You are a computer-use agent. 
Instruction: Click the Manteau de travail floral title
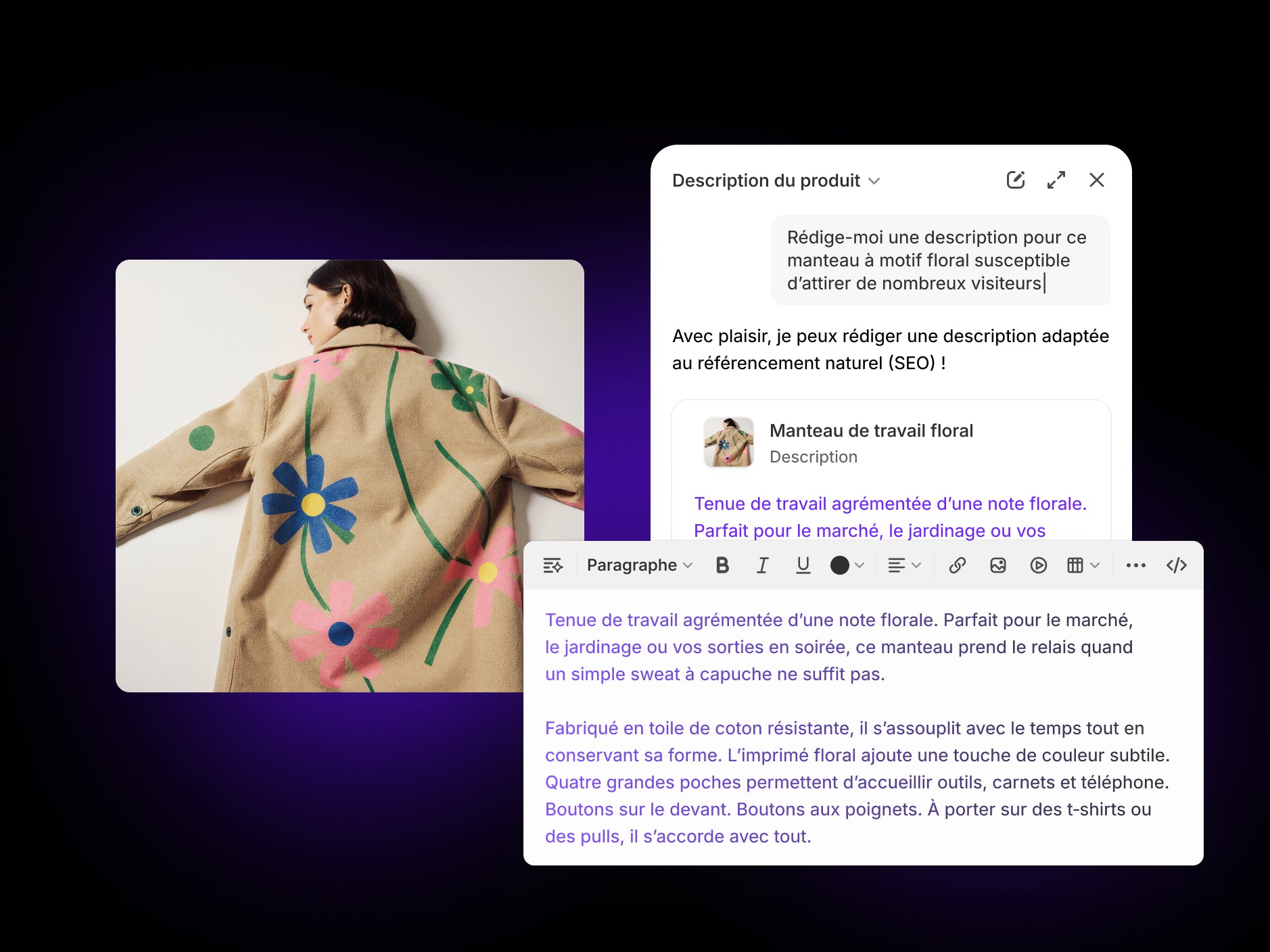coord(871,431)
